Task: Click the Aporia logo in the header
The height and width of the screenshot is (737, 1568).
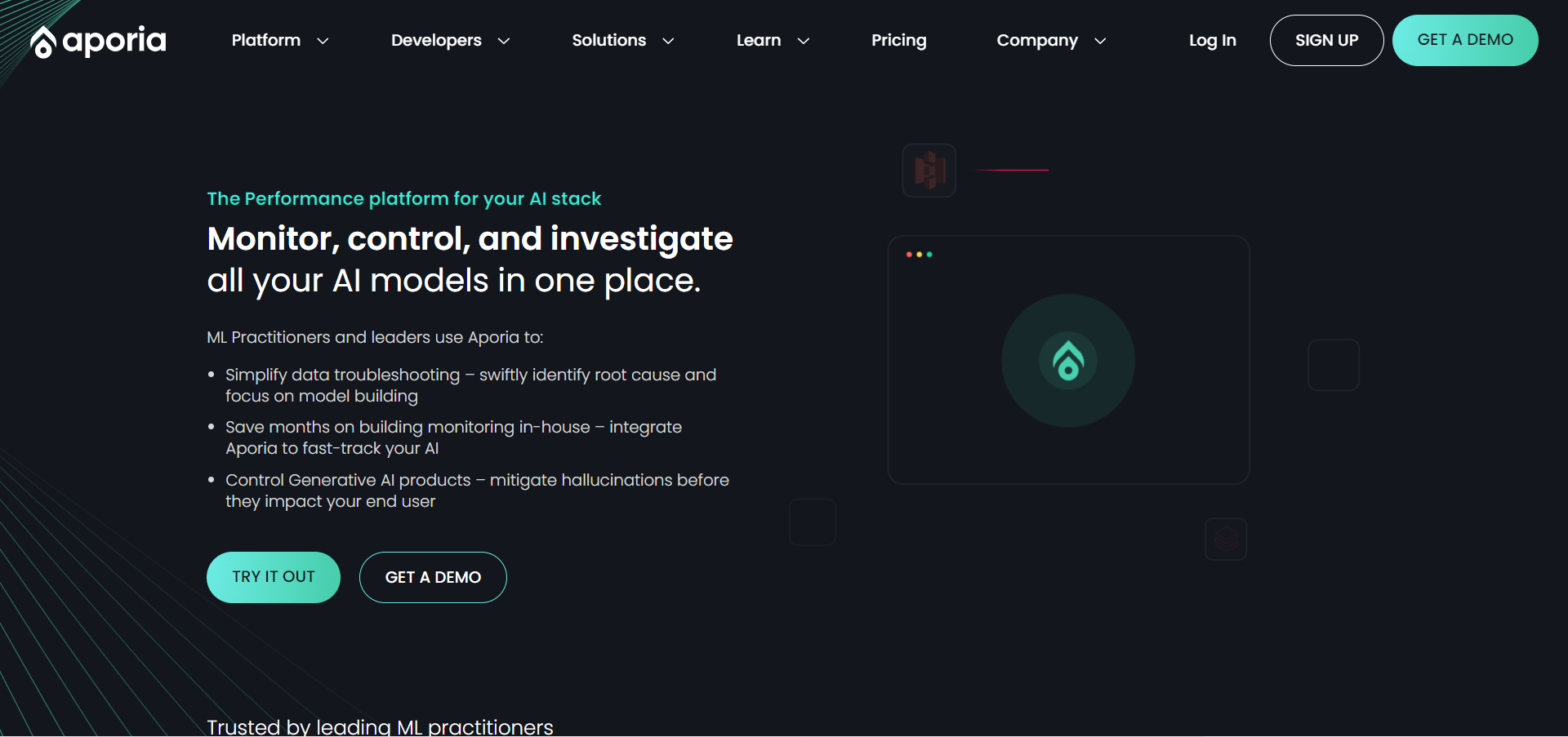Action: pos(98,41)
